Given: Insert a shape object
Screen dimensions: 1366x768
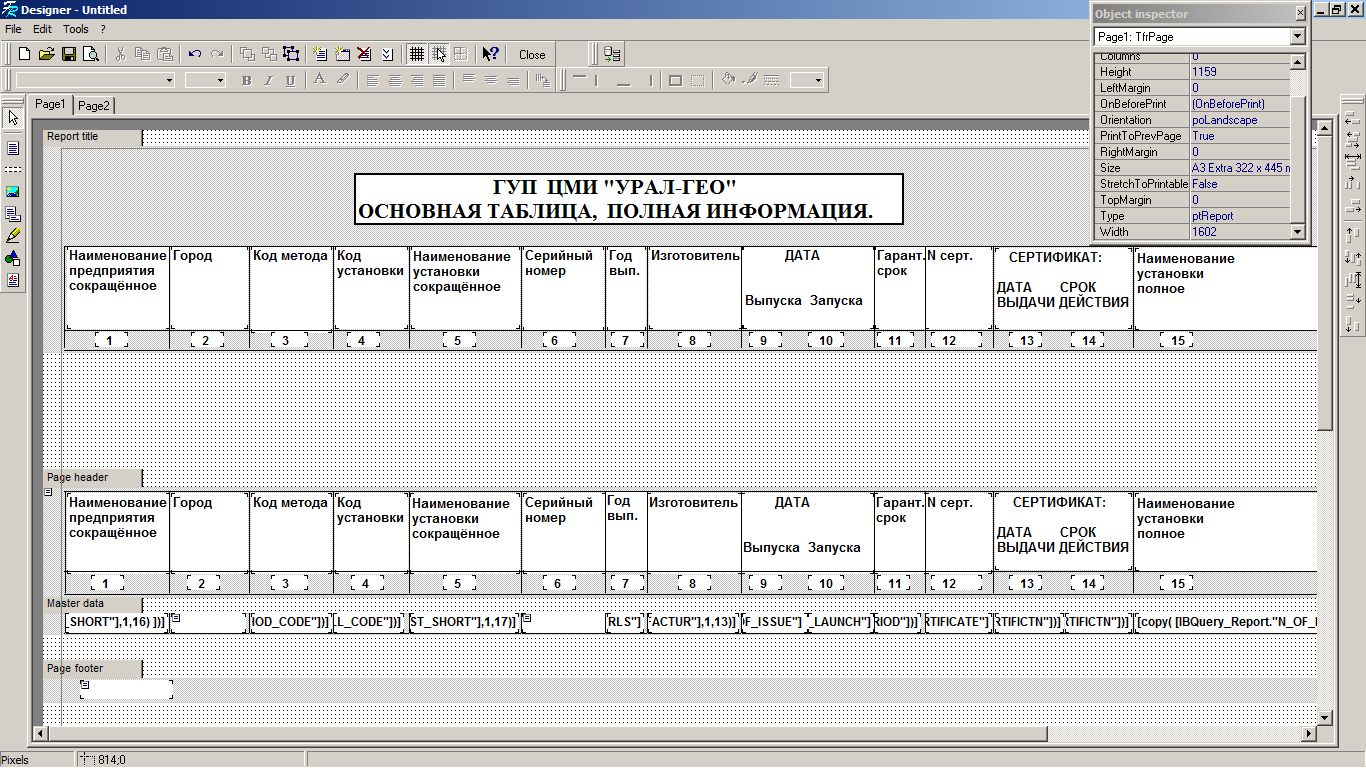Looking at the screenshot, I should click(x=13, y=258).
